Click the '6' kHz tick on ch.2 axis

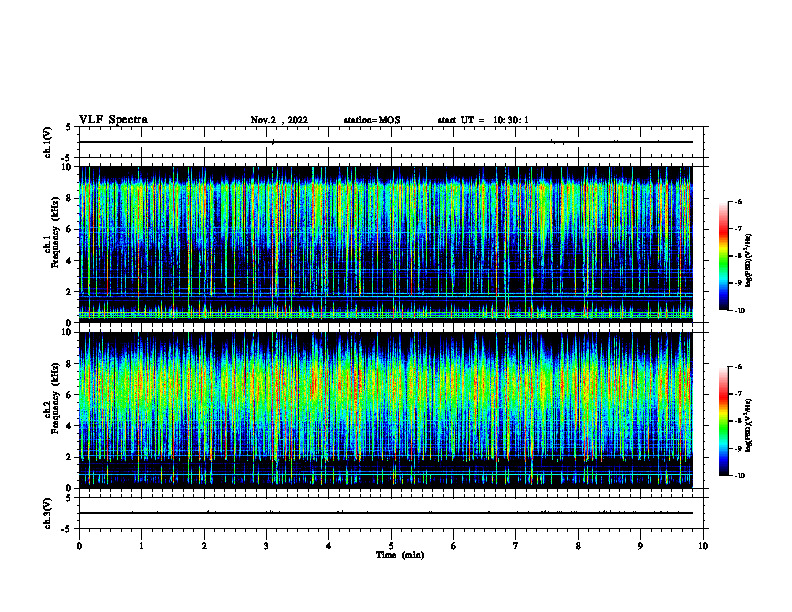coord(70,395)
